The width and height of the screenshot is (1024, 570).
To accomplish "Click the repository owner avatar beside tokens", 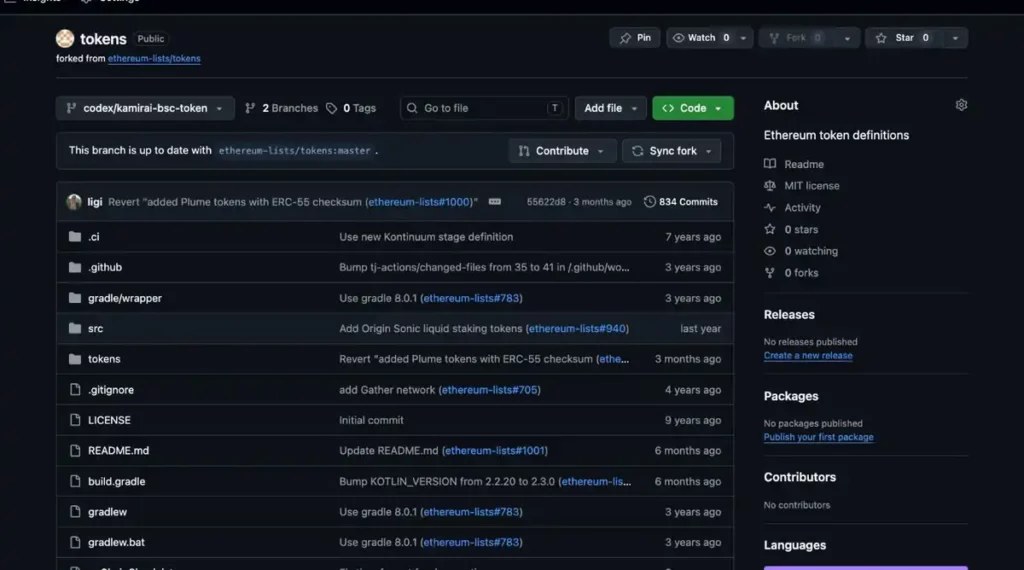I will click(65, 39).
